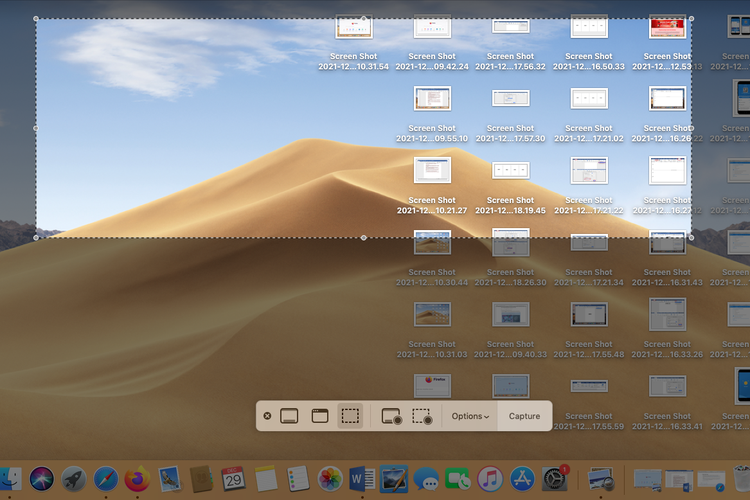Image resolution: width=750 pixels, height=500 pixels.
Task: Select Screen Shot 2021-12...10.31.54 file thumbnail
Action: pyautogui.click(x=354, y=27)
